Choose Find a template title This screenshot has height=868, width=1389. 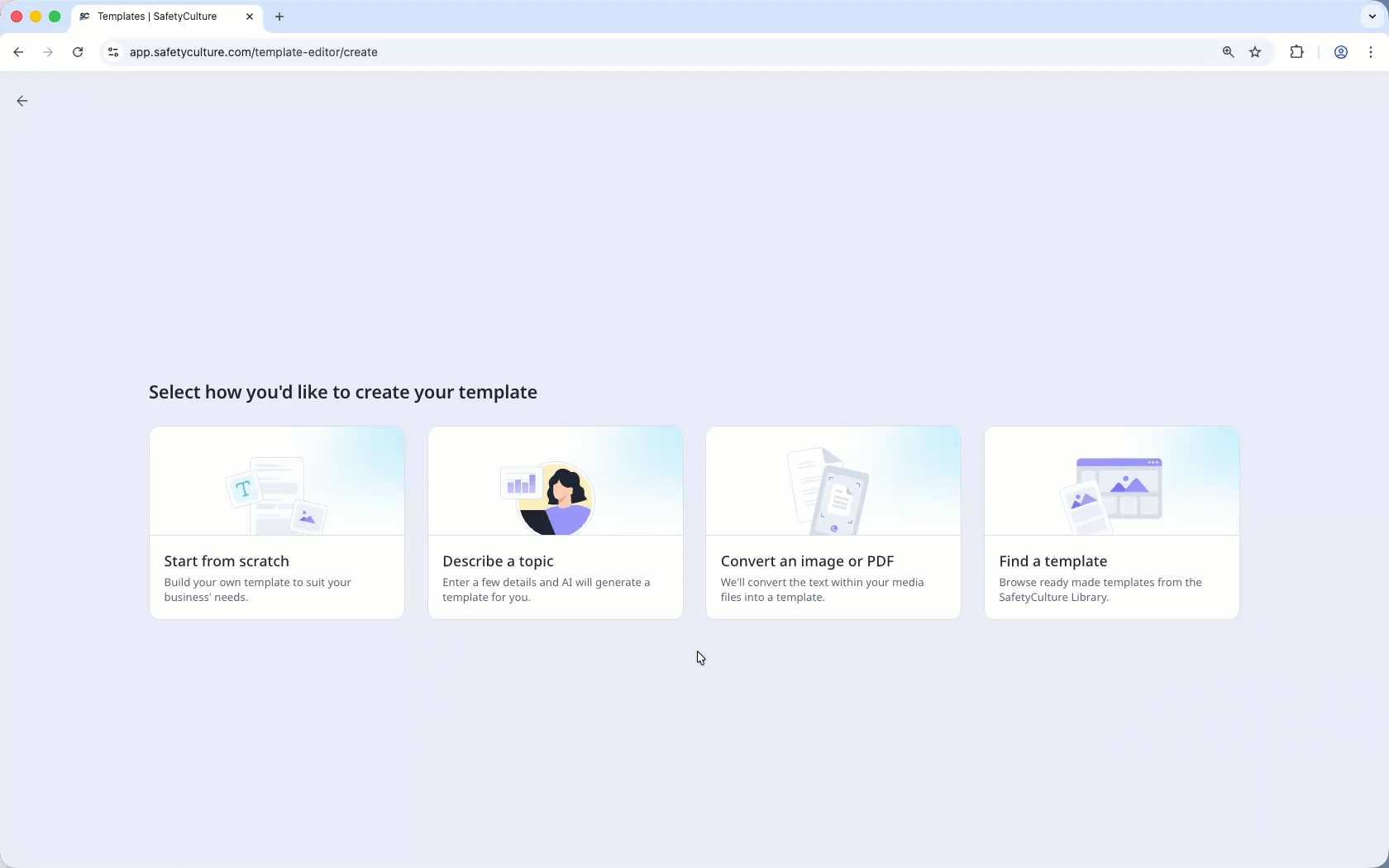tap(1052, 561)
